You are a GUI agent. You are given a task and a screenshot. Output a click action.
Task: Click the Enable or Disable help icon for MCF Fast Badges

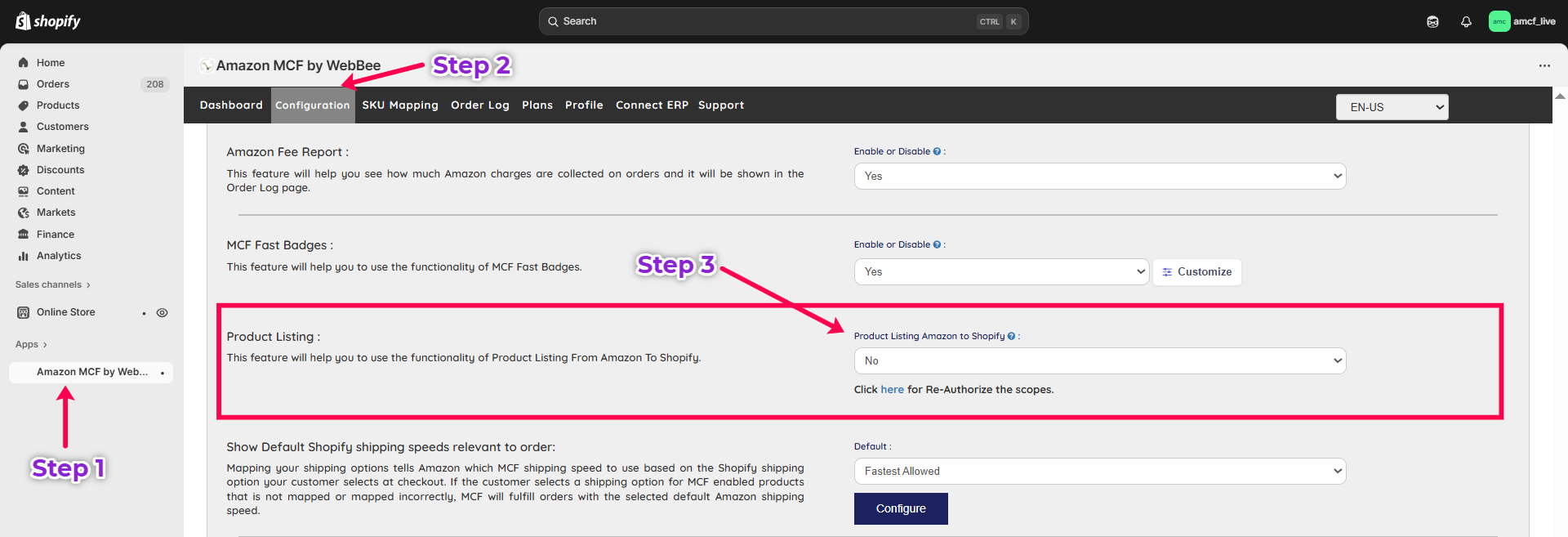point(937,245)
